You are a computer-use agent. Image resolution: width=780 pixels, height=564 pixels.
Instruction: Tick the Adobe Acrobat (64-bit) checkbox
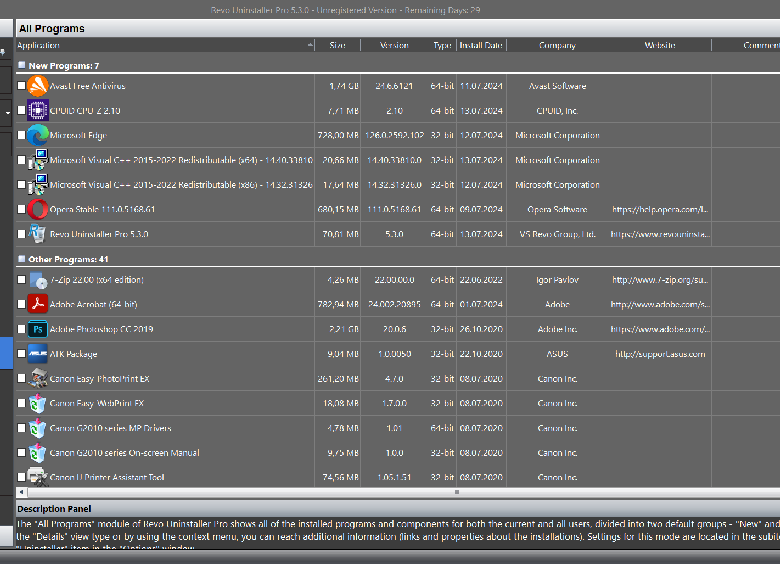(21, 304)
